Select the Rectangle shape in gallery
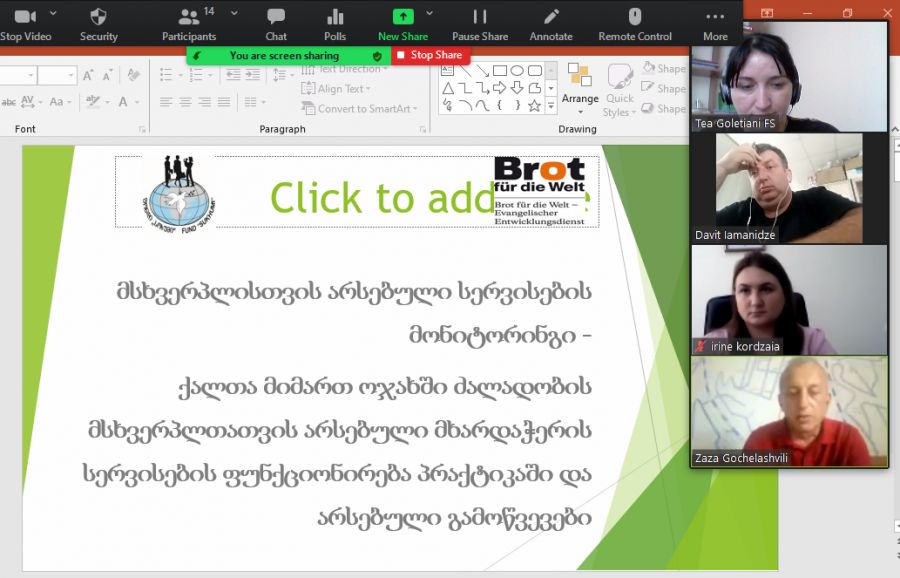Viewport: 900px width, 578px height. [x=500, y=71]
